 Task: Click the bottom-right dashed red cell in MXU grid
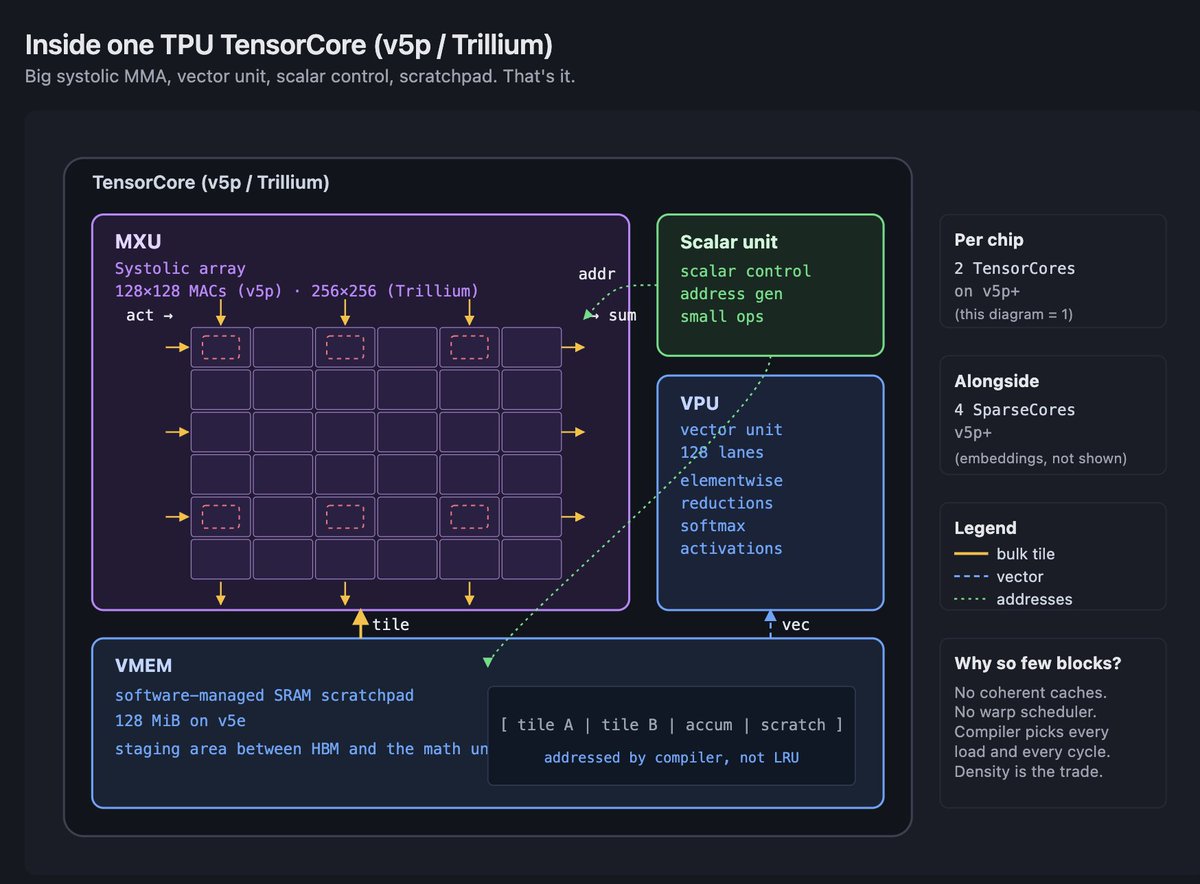[x=469, y=516]
